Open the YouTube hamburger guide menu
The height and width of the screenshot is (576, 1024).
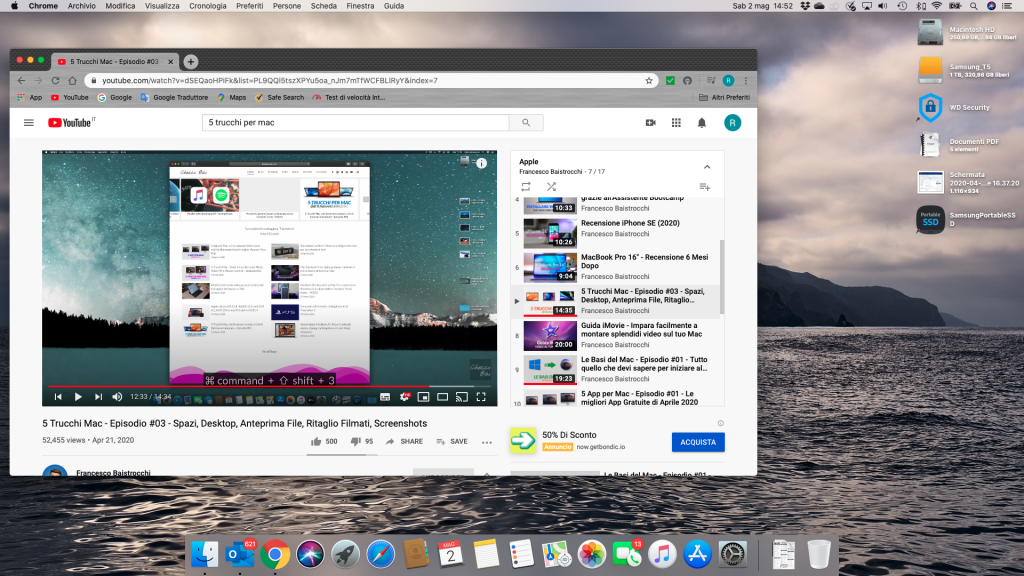29,123
